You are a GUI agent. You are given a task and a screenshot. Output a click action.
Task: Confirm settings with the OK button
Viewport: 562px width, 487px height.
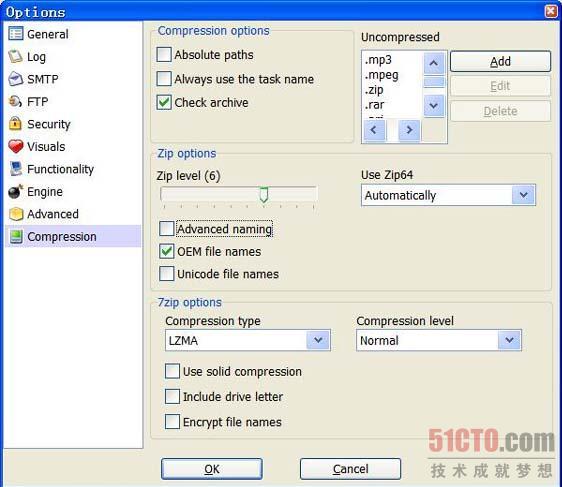pyautogui.click(x=211, y=469)
